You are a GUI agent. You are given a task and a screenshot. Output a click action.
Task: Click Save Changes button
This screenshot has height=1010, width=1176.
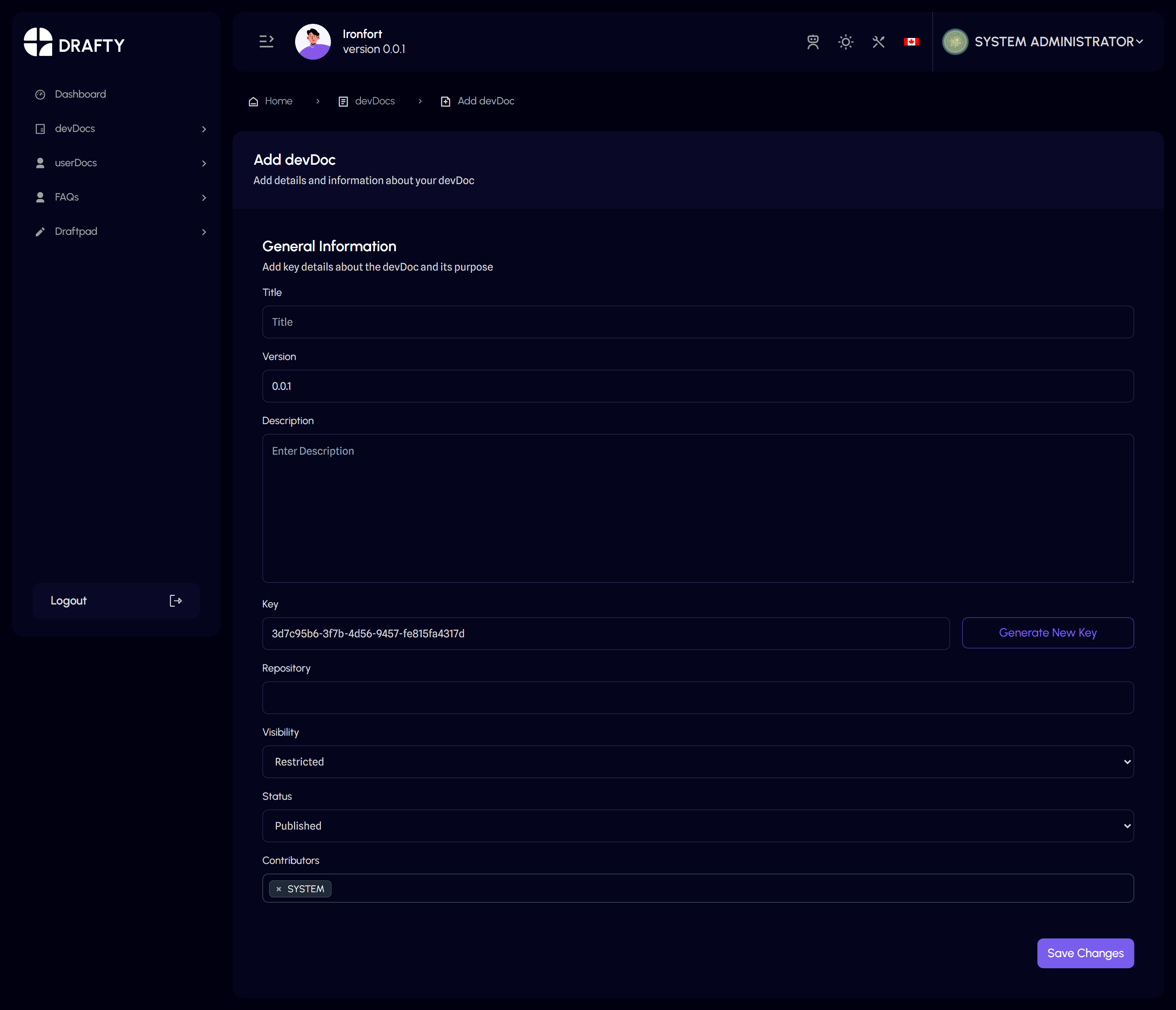pos(1085,953)
